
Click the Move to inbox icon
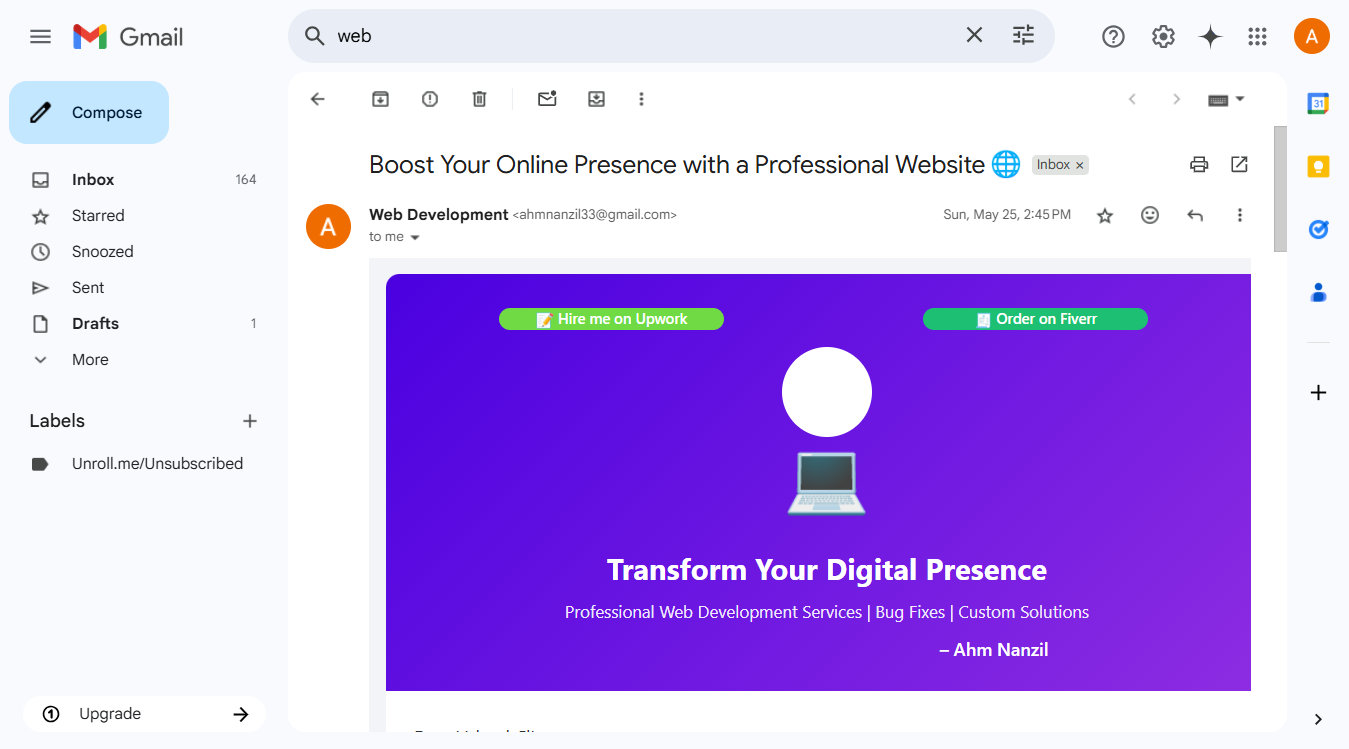point(597,99)
